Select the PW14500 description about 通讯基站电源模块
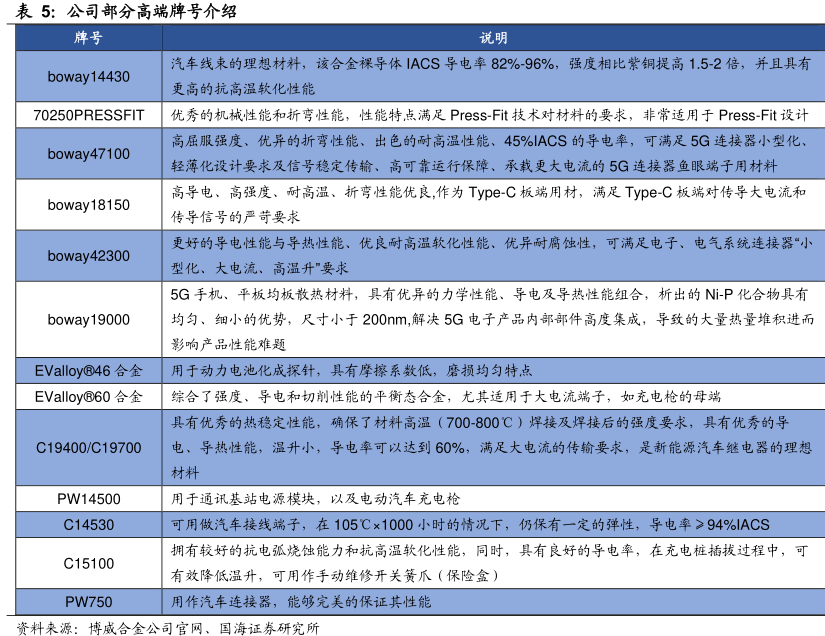The image size is (825, 636). [329, 498]
